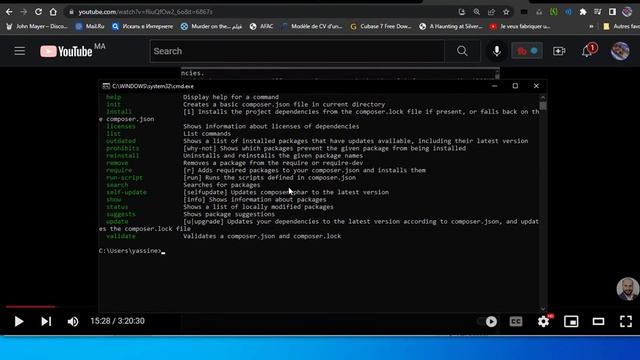
Task: Click the YouTube search magnifier button
Action: 462,51
